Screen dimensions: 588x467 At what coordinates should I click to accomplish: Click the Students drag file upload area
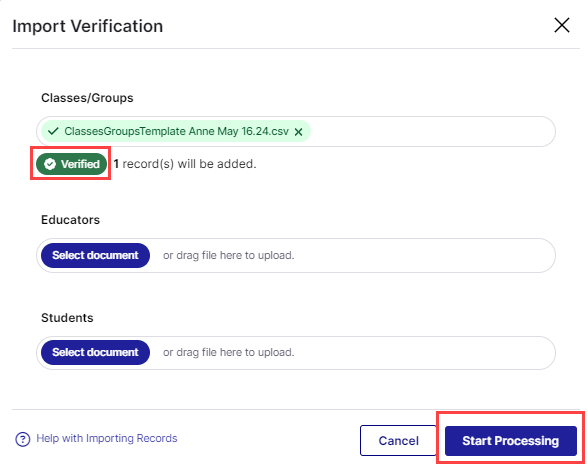point(296,353)
